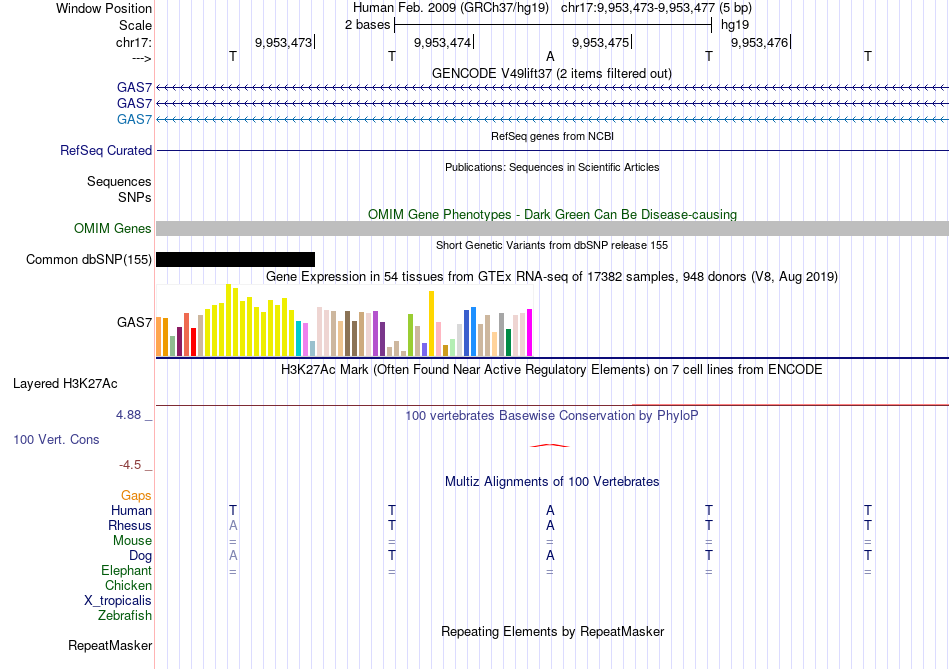
Task: Click the hg19 label beside scale bar
Action: point(734,25)
